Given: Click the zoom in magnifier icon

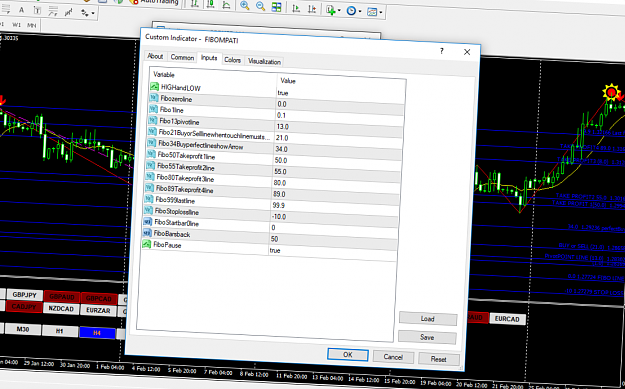Looking at the screenshot, I should coord(245,5).
